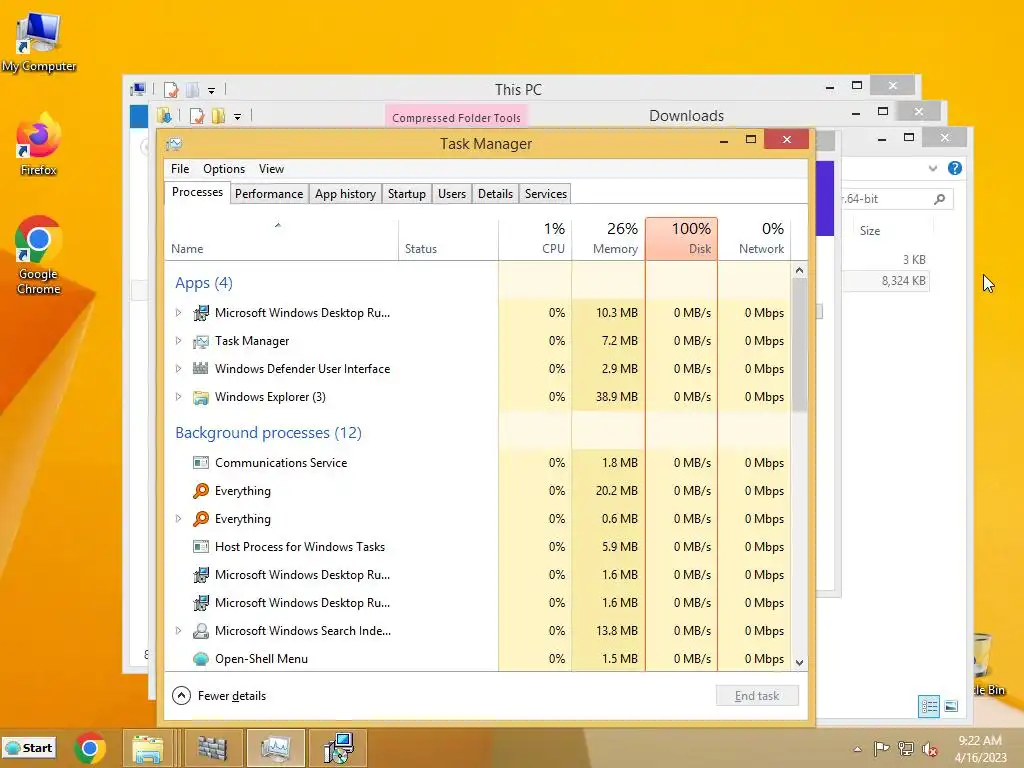Click scrollbar up arrow in process list
1024x768 pixels.
pyautogui.click(x=799, y=270)
